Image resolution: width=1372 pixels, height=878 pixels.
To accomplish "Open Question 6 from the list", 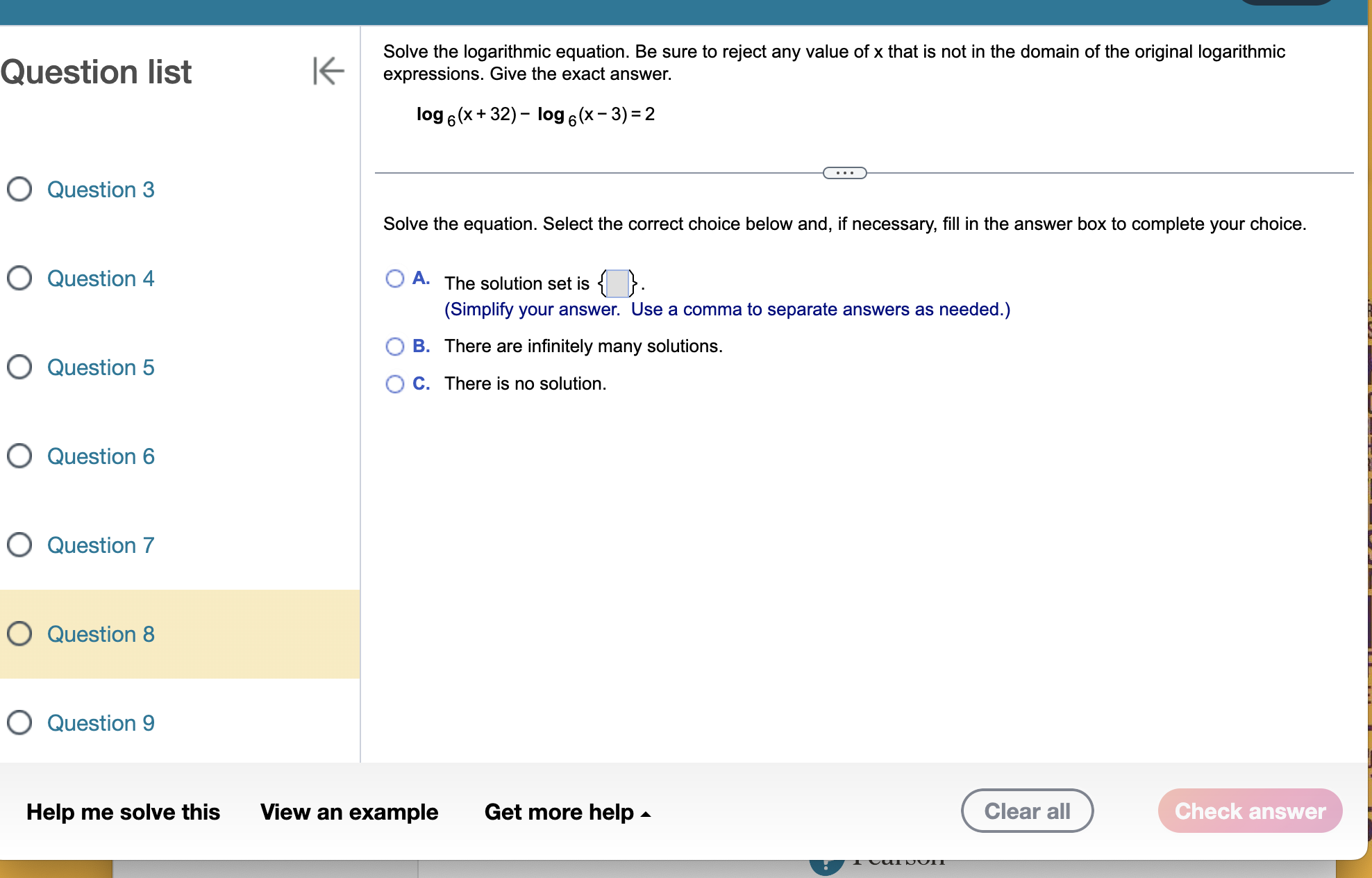I will pos(101,456).
